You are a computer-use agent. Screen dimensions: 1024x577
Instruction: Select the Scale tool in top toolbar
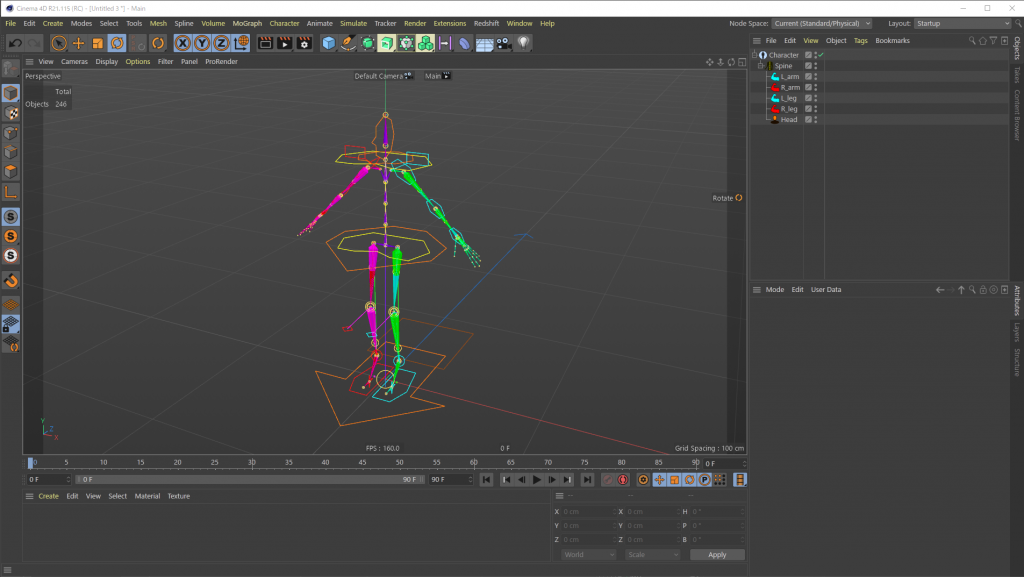97,43
